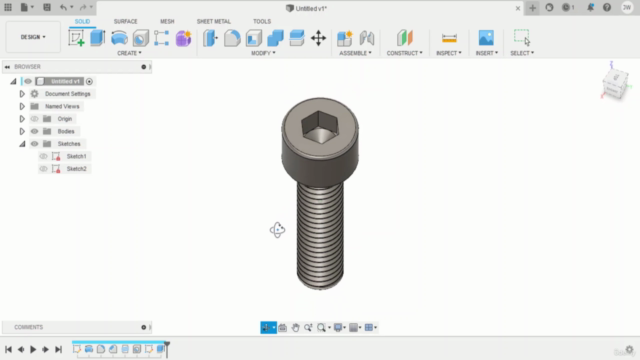
Task: Select the Combine tool
Action: point(275,38)
